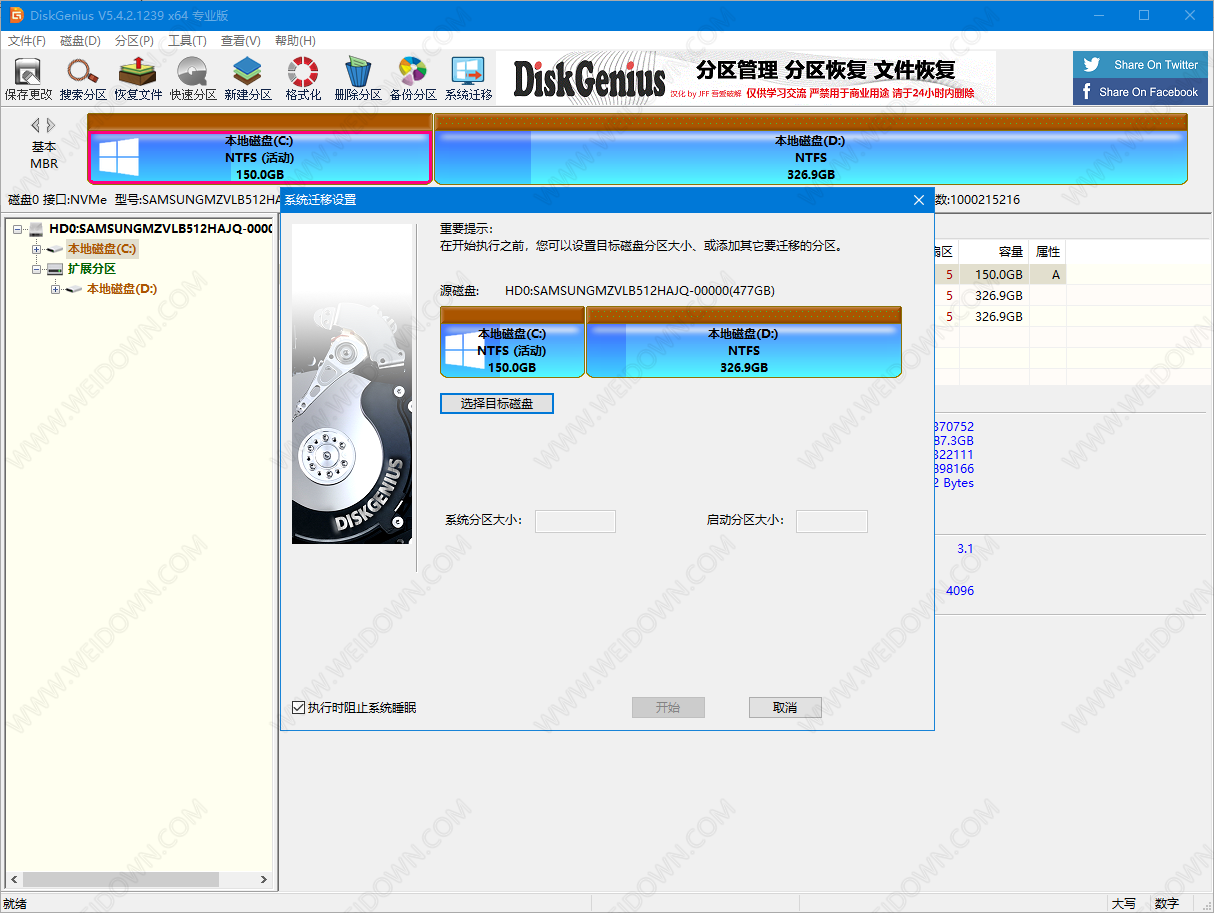The image size is (1214, 913).
Task: Select the D: partition bar in main window
Action: [811, 149]
